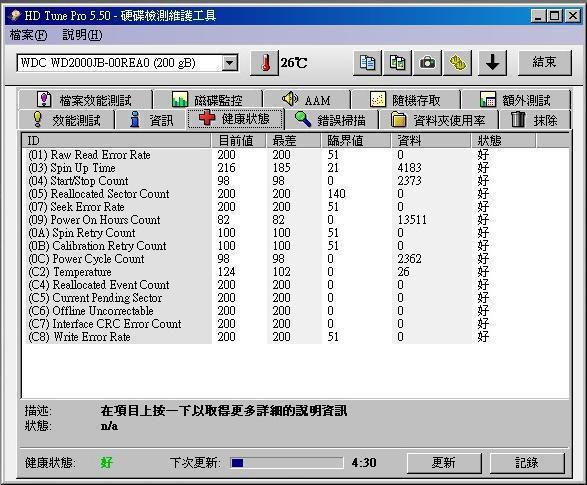Click the 臨界值 threshold column header
The image size is (587, 485).
pos(355,141)
